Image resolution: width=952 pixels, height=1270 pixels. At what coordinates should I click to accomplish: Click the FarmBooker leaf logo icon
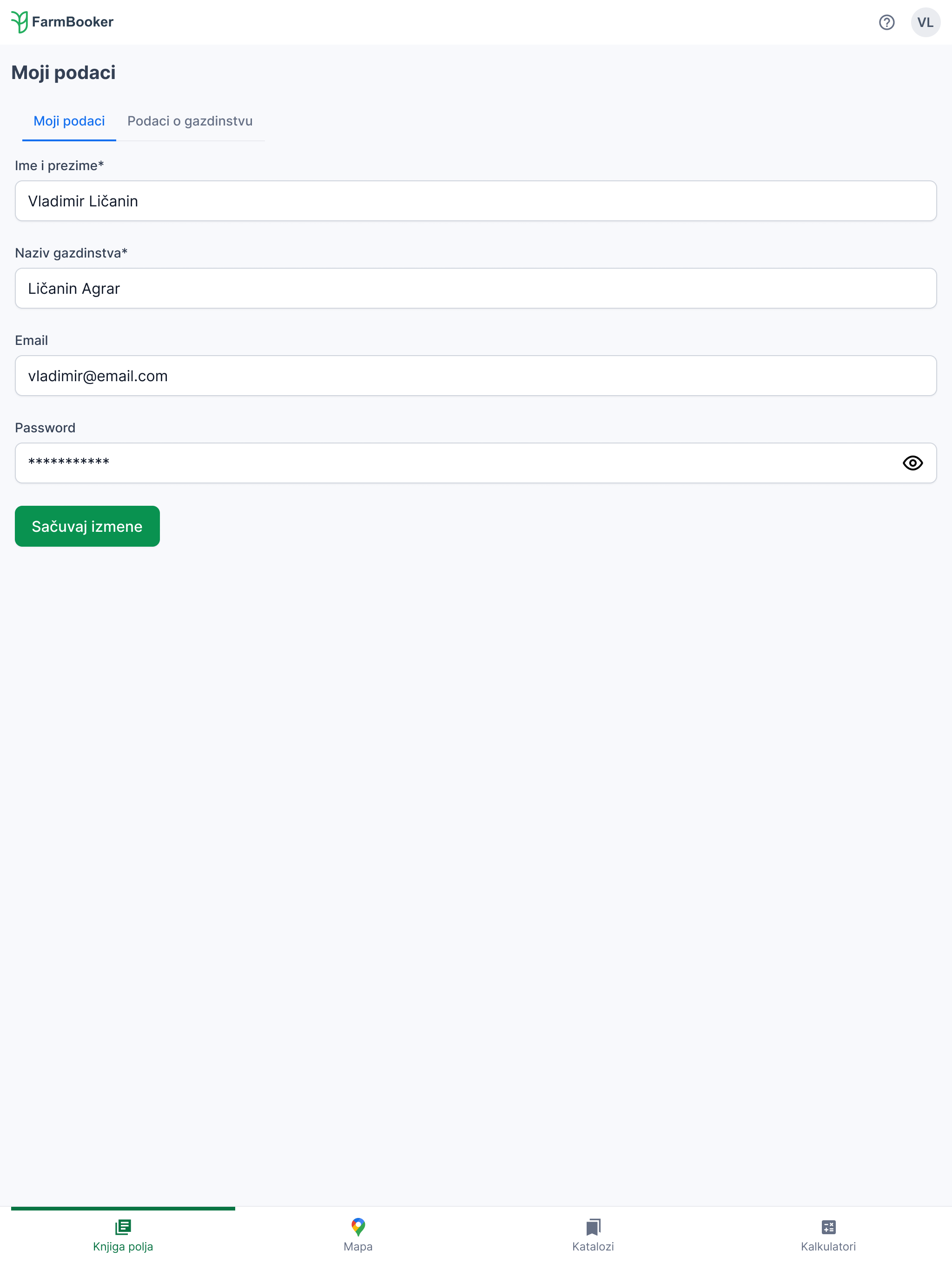tap(20, 22)
